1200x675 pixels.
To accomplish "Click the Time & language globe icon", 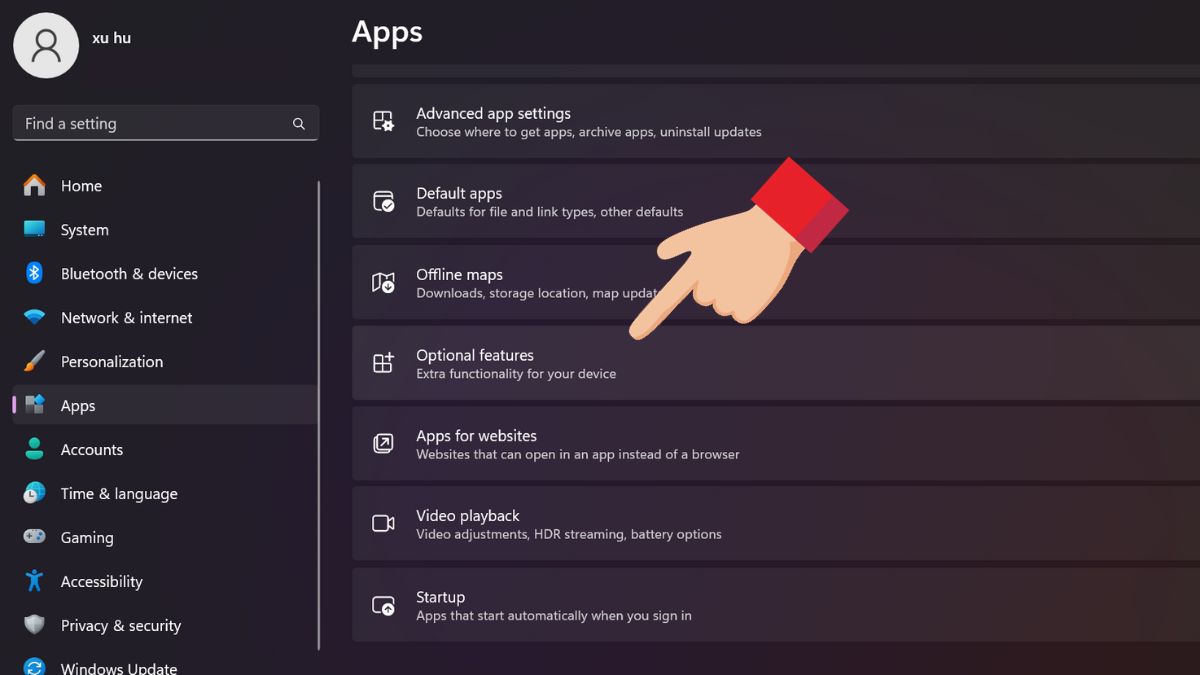I will [x=34, y=493].
